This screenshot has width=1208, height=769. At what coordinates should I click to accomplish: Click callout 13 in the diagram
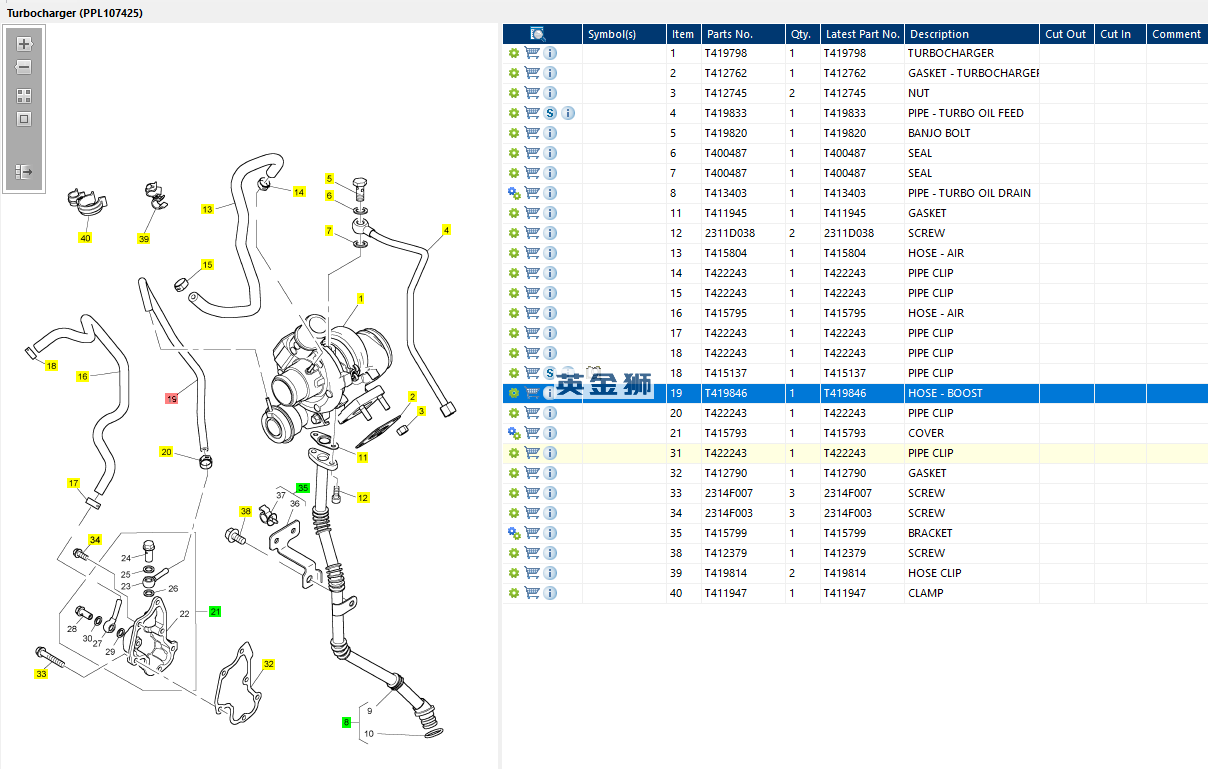tap(207, 209)
